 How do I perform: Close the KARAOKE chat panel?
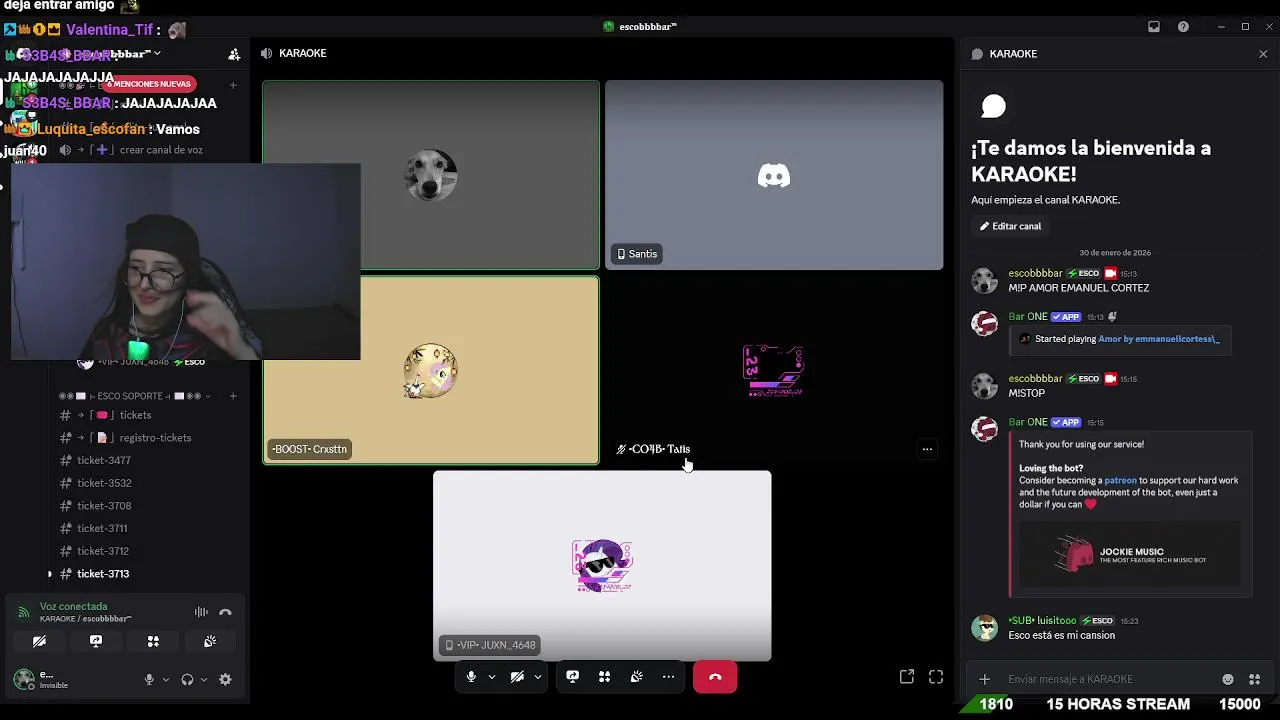[1263, 54]
